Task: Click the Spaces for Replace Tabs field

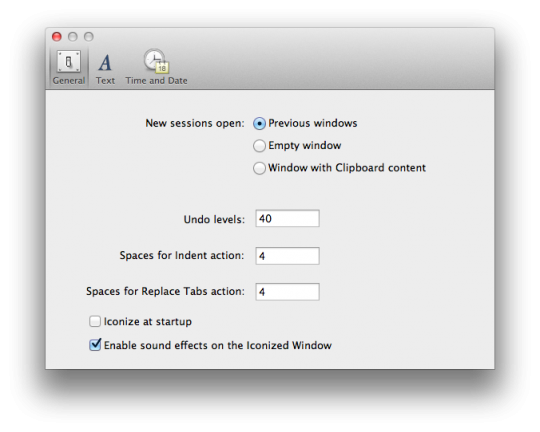Action: click(x=288, y=292)
